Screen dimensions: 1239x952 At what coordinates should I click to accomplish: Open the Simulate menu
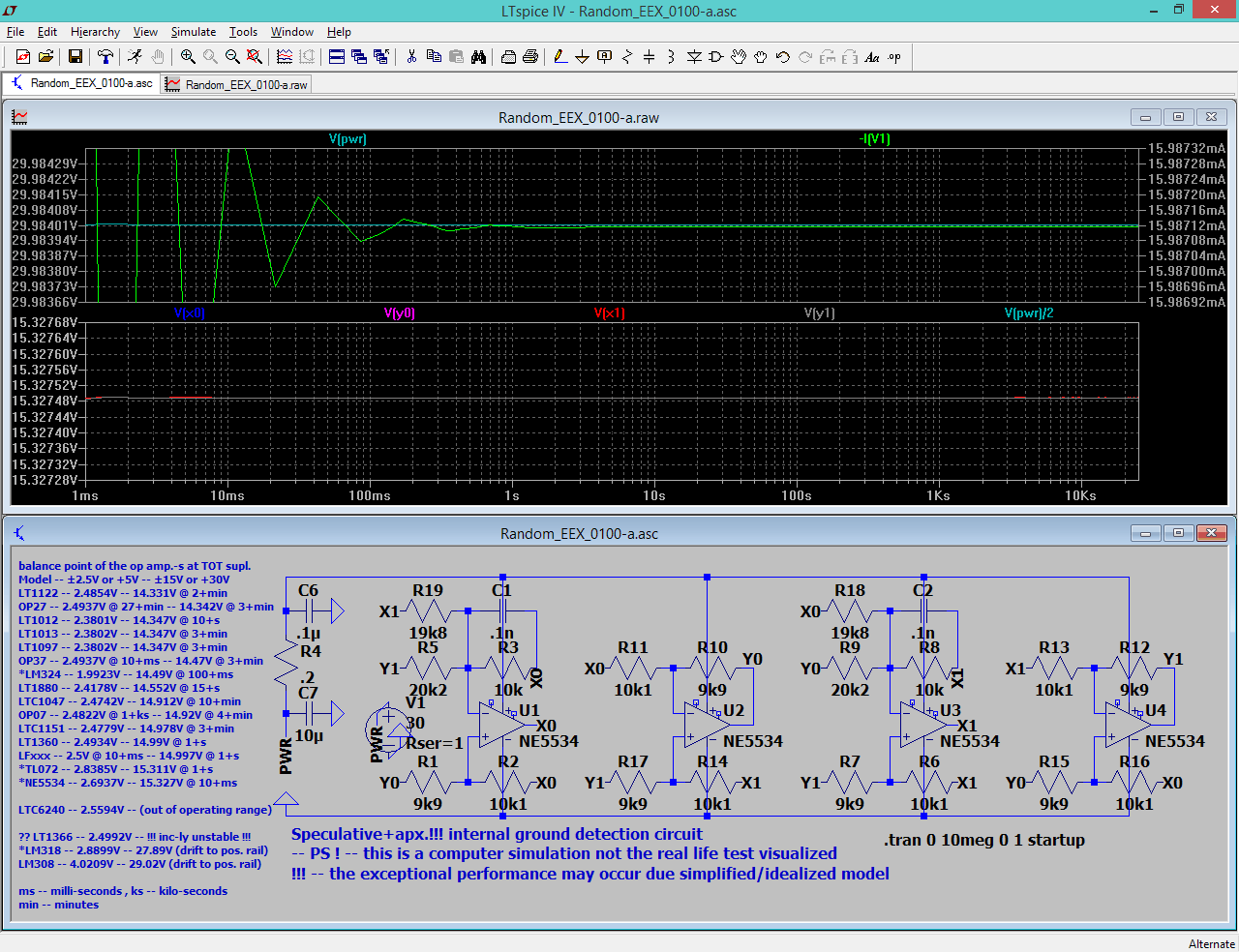194,32
